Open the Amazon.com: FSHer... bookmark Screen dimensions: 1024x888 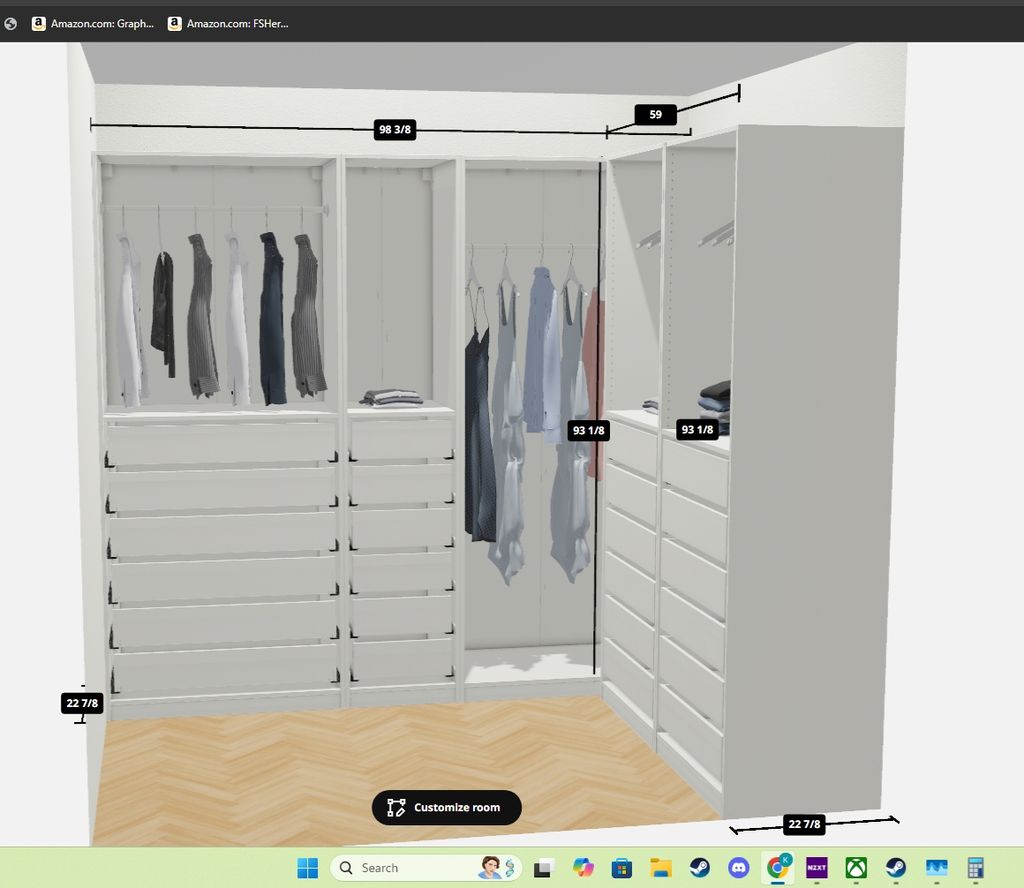coord(228,23)
